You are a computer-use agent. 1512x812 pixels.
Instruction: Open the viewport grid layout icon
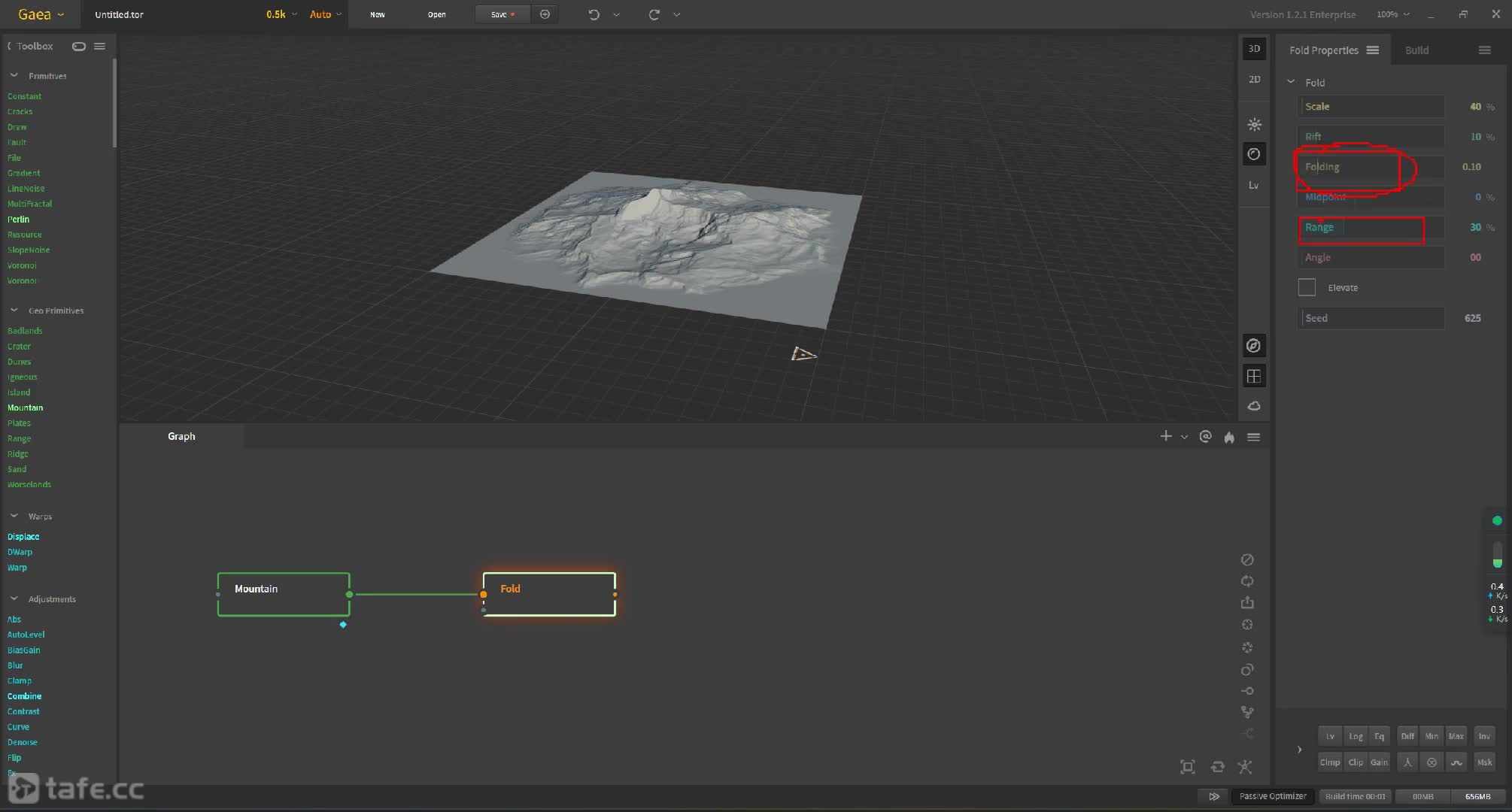(1253, 376)
